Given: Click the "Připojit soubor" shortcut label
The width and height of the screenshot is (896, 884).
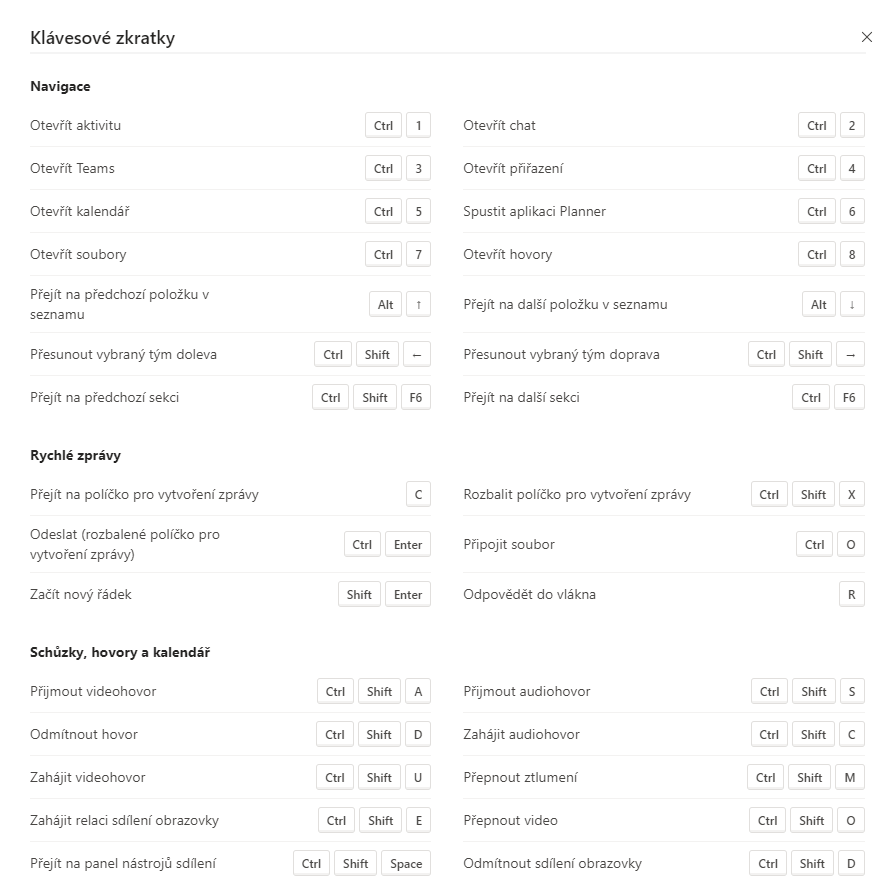Looking at the screenshot, I should tap(508, 545).
